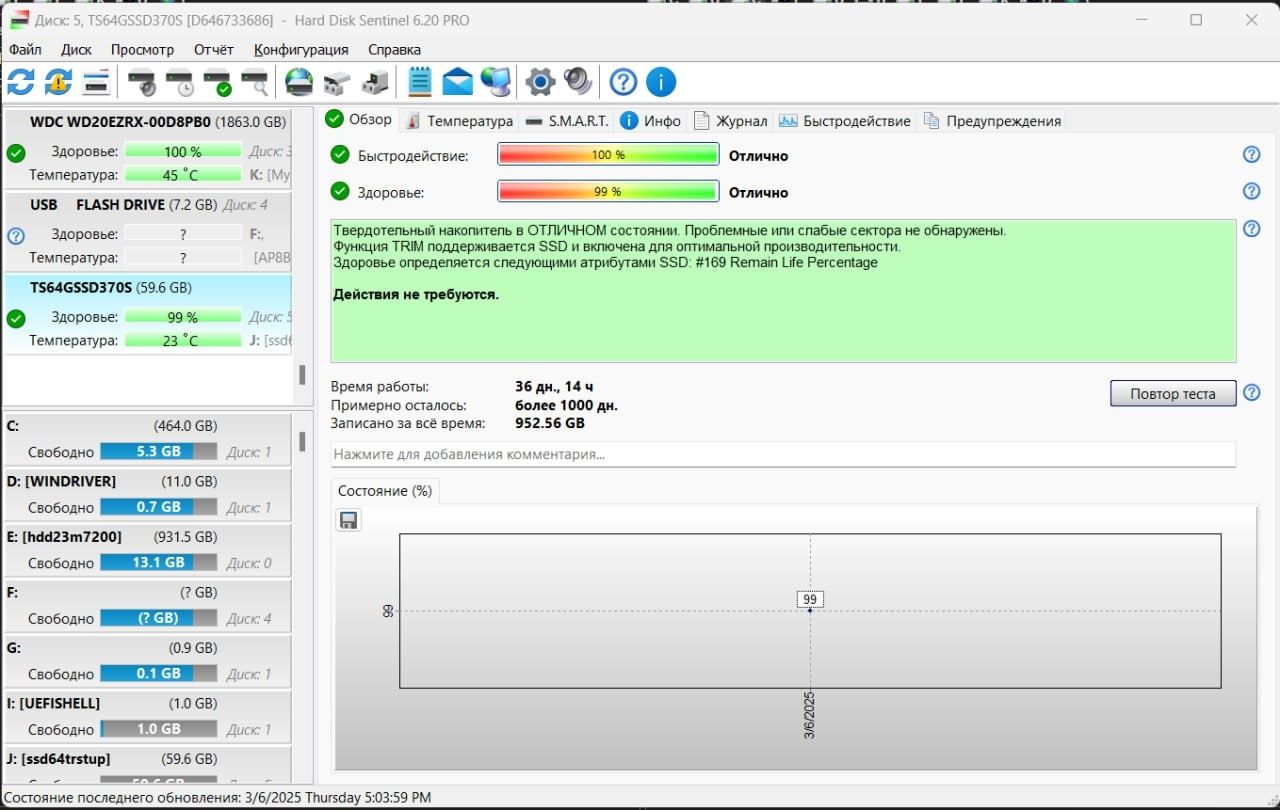Select the G: partition entry
The height and width of the screenshot is (810, 1280).
tap(147, 661)
